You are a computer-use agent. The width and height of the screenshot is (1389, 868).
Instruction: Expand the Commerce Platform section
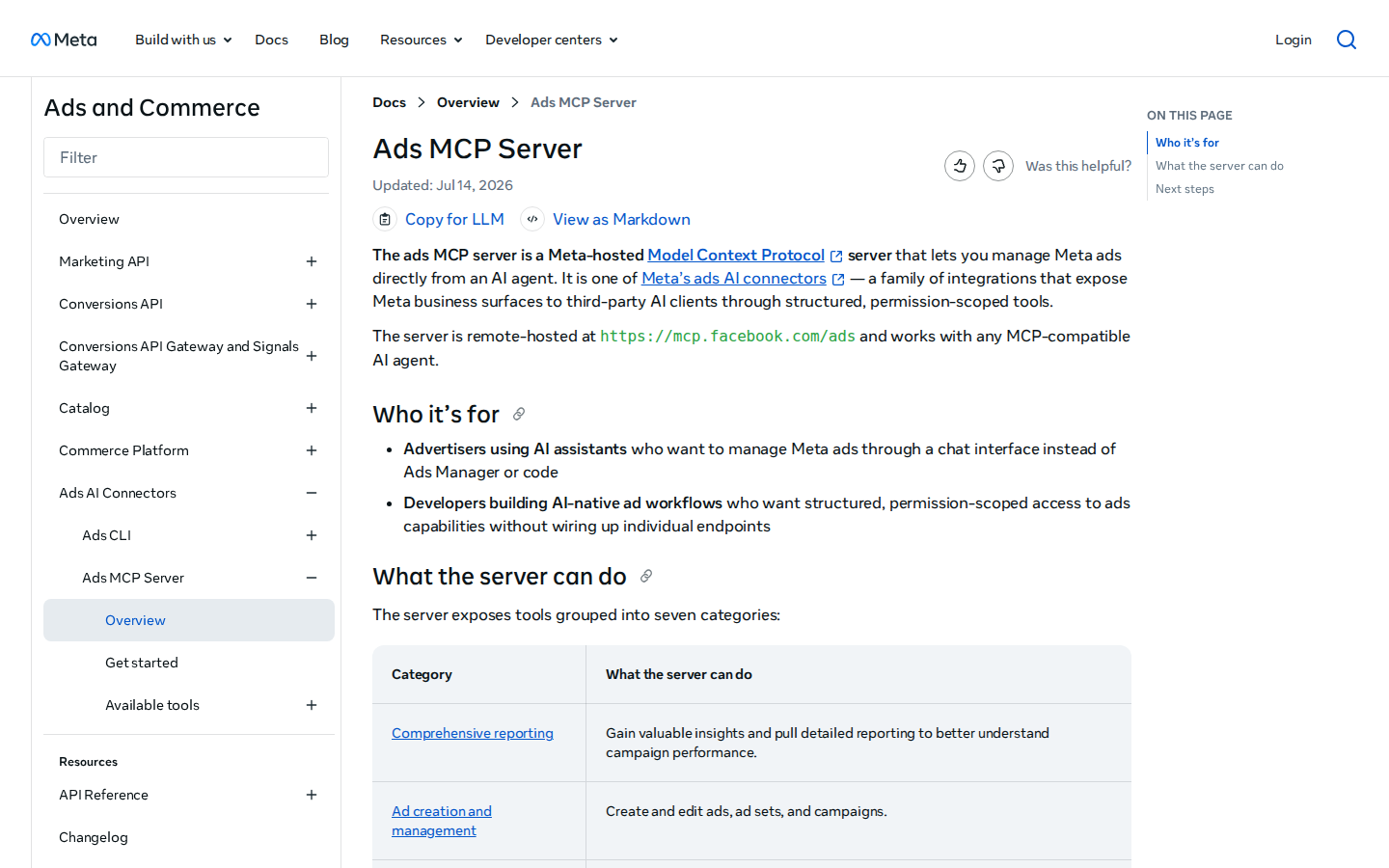click(x=312, y=450)
